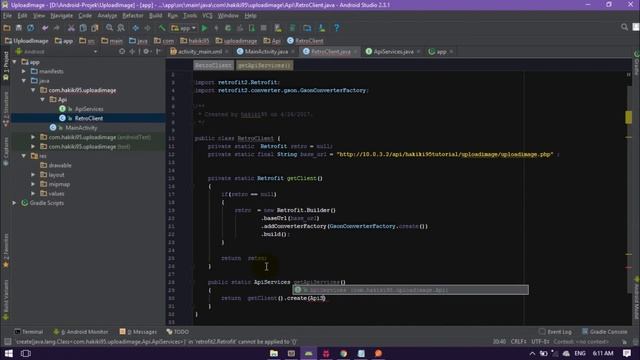Click the getApiServices() editor breadcrumb
The image size is (640, 360).
point(264,65)
